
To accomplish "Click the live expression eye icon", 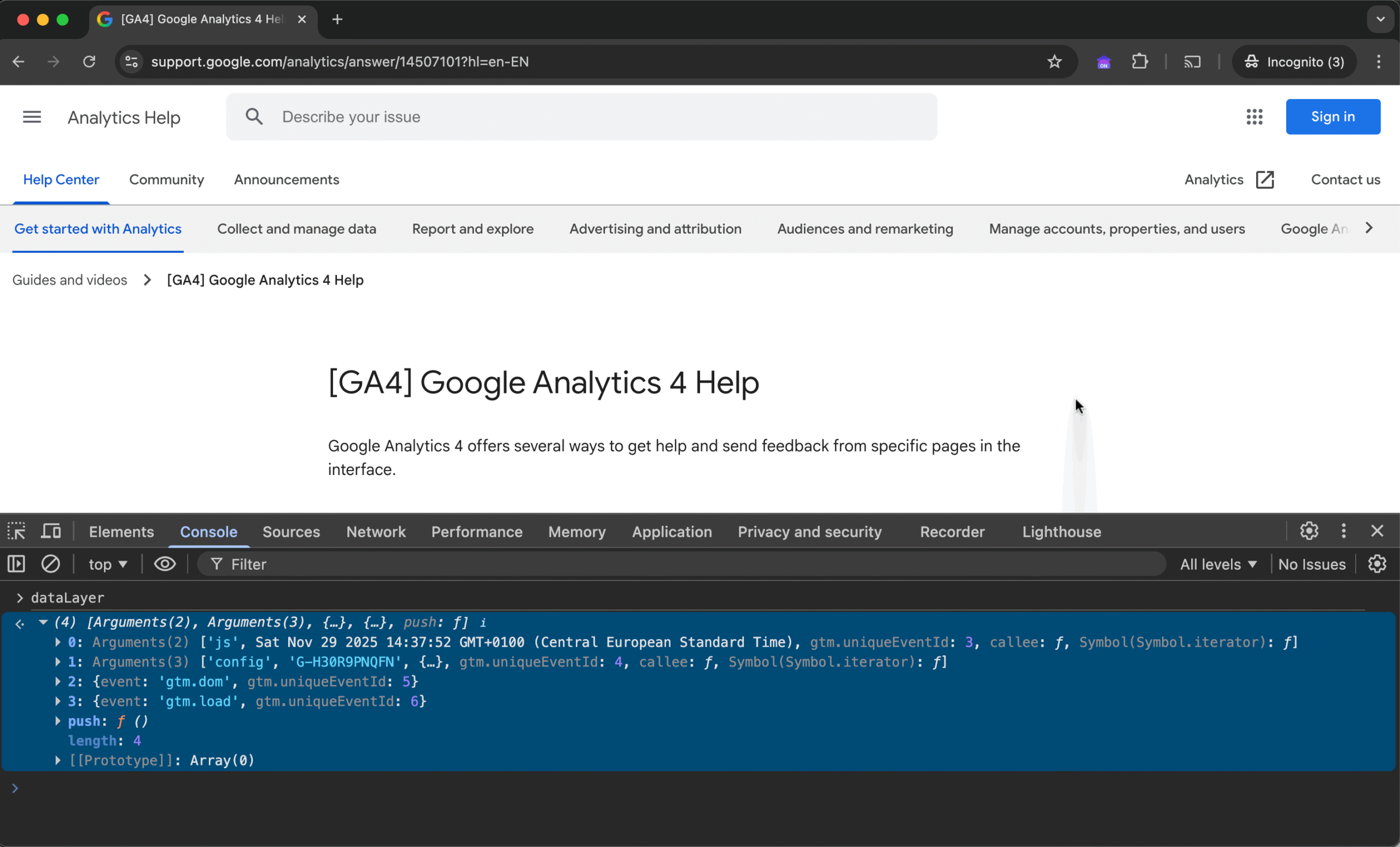I will click(165, 564).
